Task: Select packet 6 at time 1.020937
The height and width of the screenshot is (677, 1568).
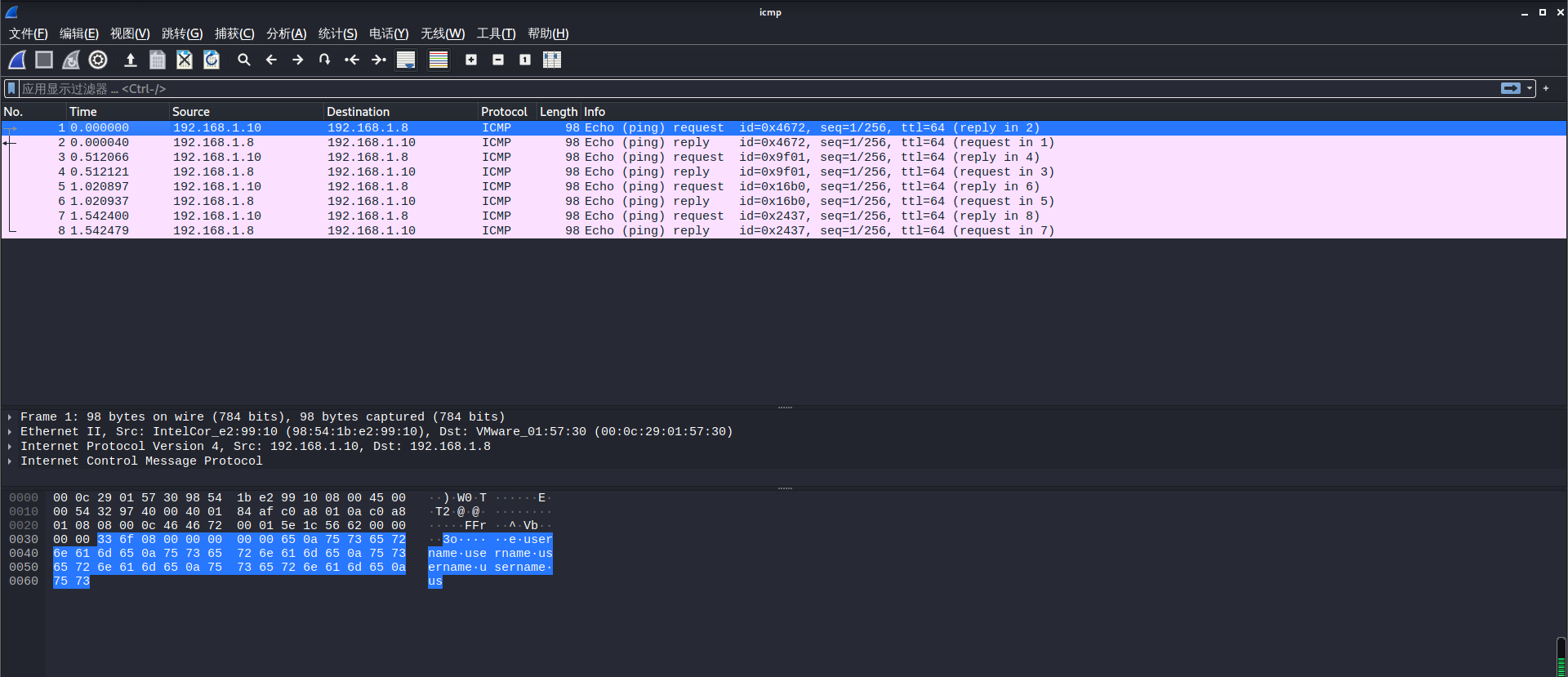Action: tap(783, 202)
